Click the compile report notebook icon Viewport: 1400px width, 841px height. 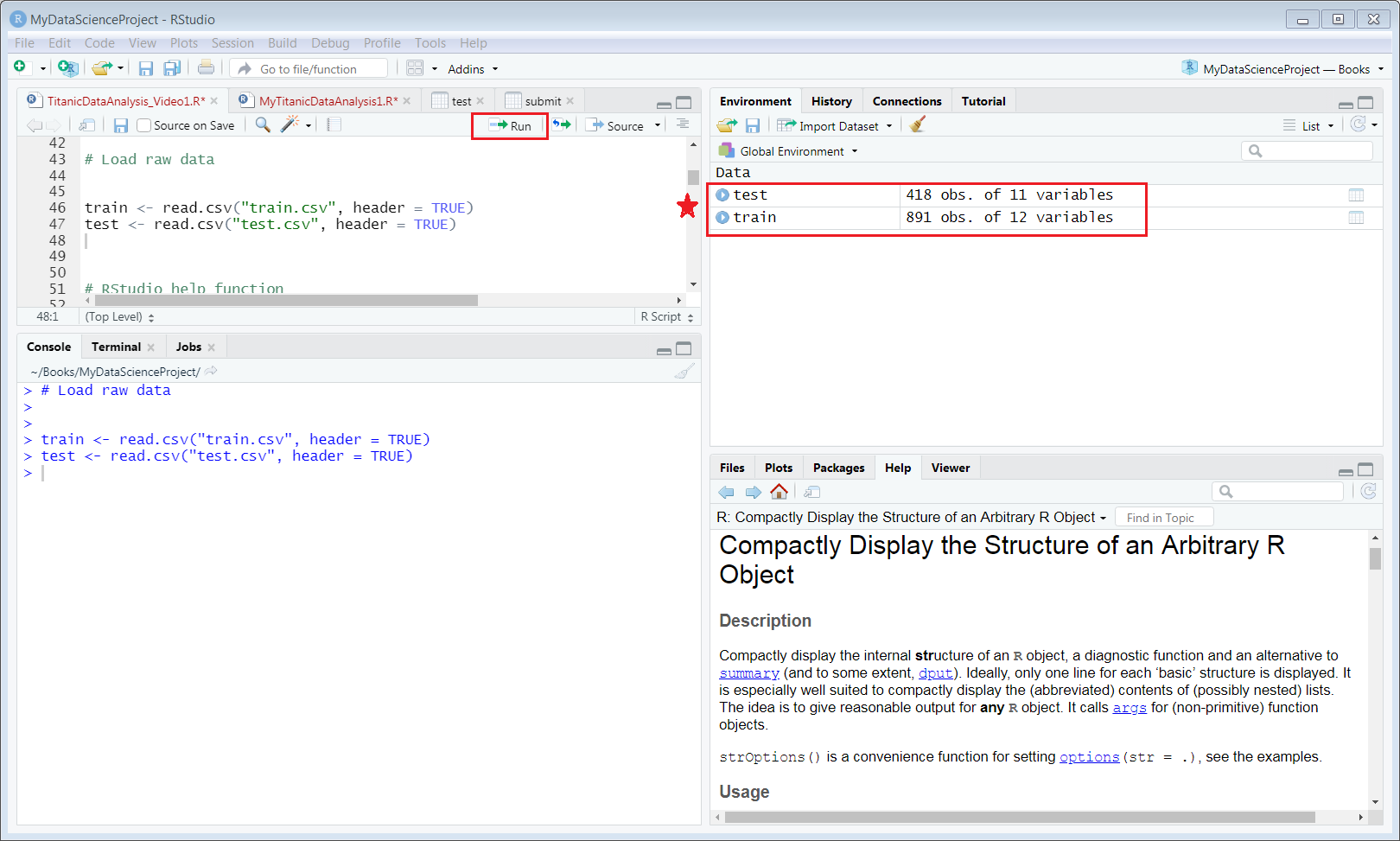tap(334, 124)
